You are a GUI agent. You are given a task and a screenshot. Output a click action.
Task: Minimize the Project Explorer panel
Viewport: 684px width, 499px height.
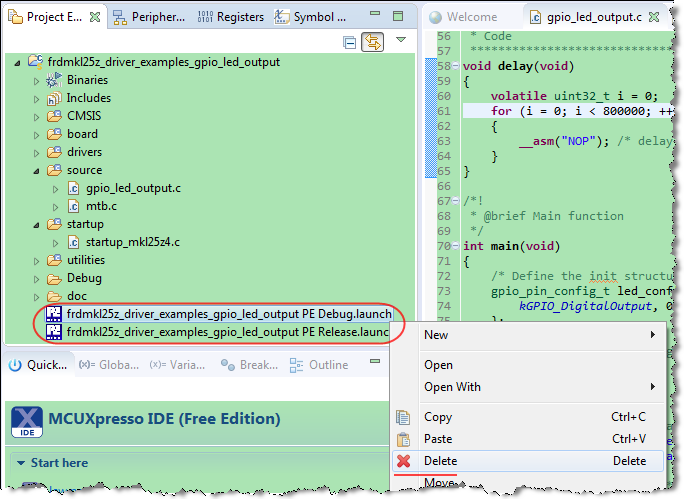(375, 14)
